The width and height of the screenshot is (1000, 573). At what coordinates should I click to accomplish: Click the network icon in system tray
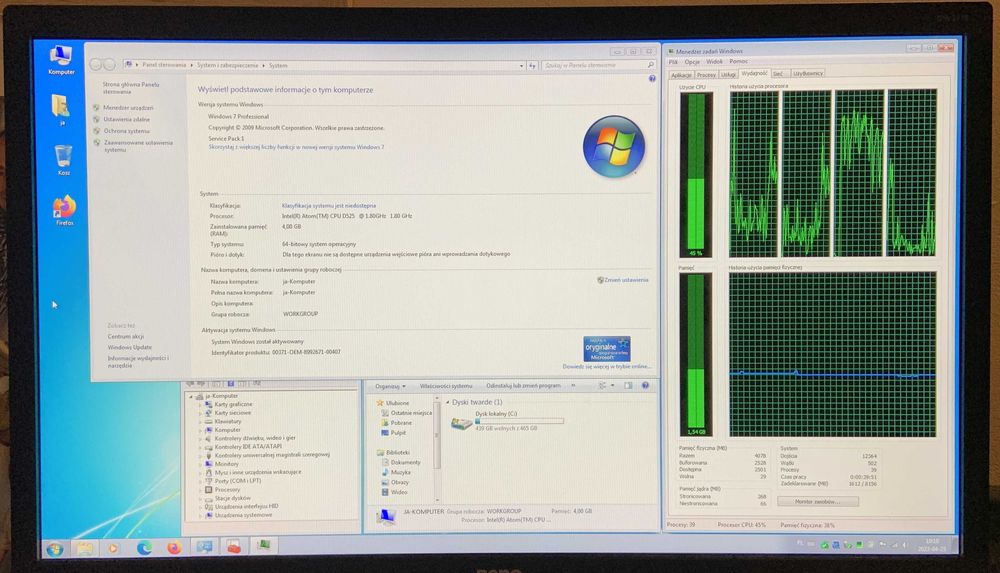[x=894, y=544]
